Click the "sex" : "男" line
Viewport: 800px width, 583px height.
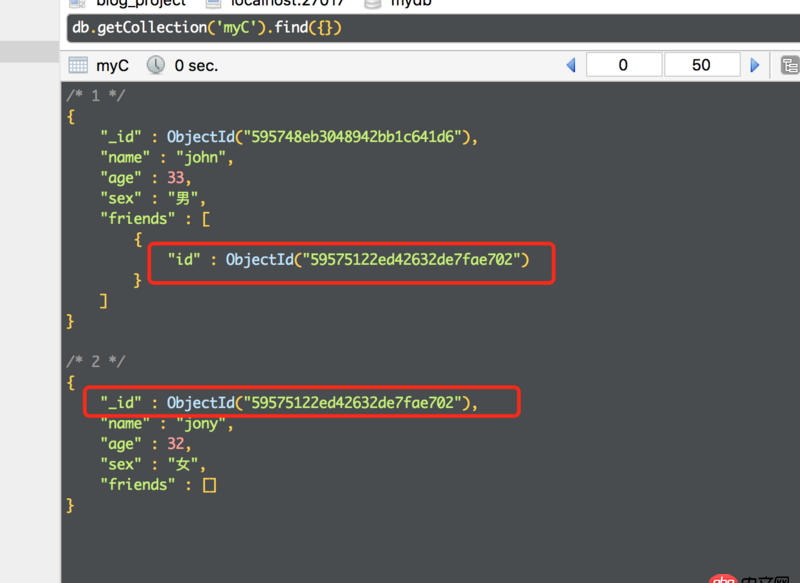coord(153,198)
